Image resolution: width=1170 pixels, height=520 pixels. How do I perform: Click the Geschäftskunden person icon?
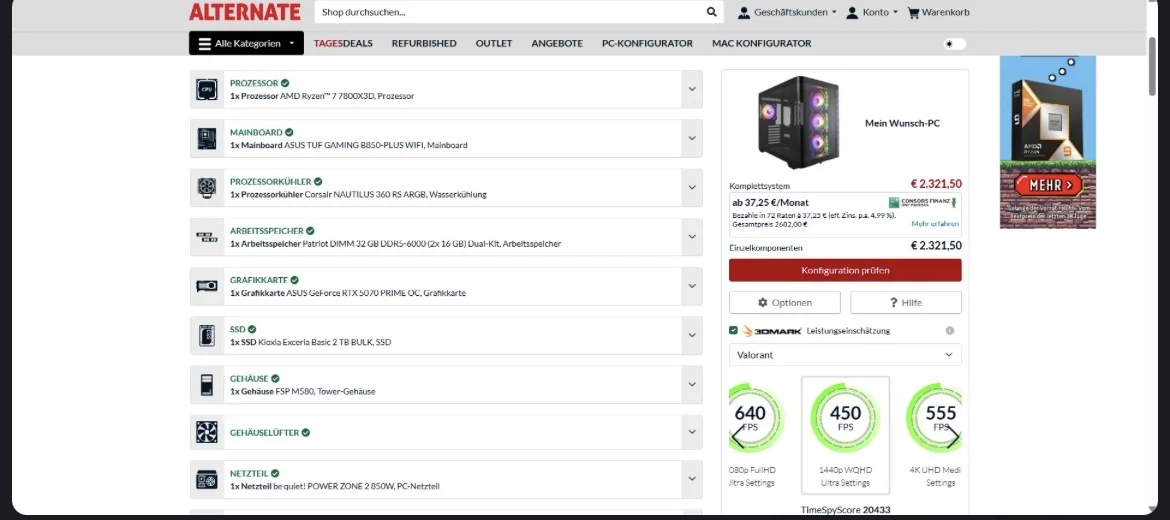[744, 13]
